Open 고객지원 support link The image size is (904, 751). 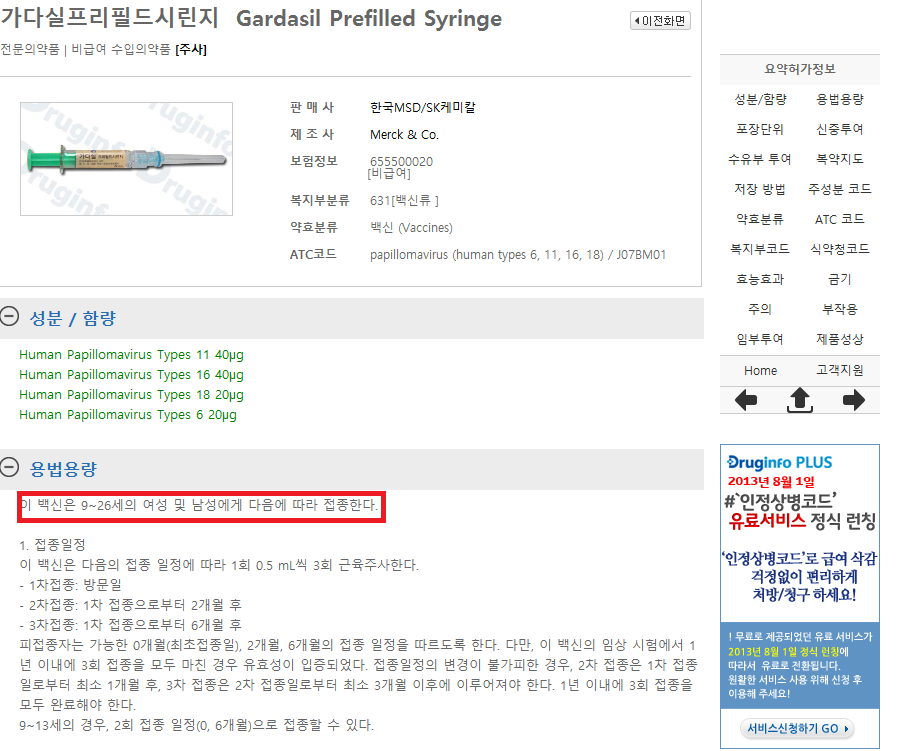(x=839, y=371)
